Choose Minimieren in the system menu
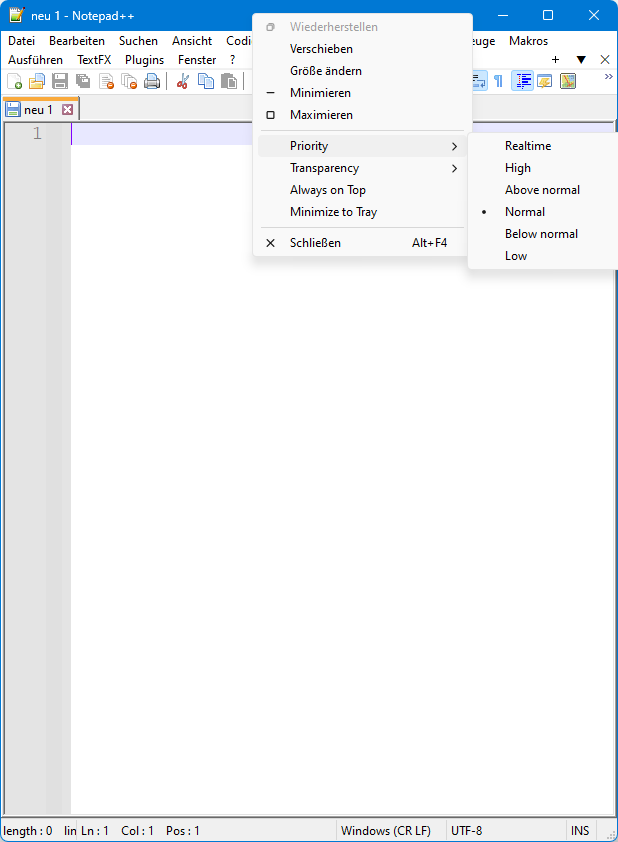 (x=362, y=93)
